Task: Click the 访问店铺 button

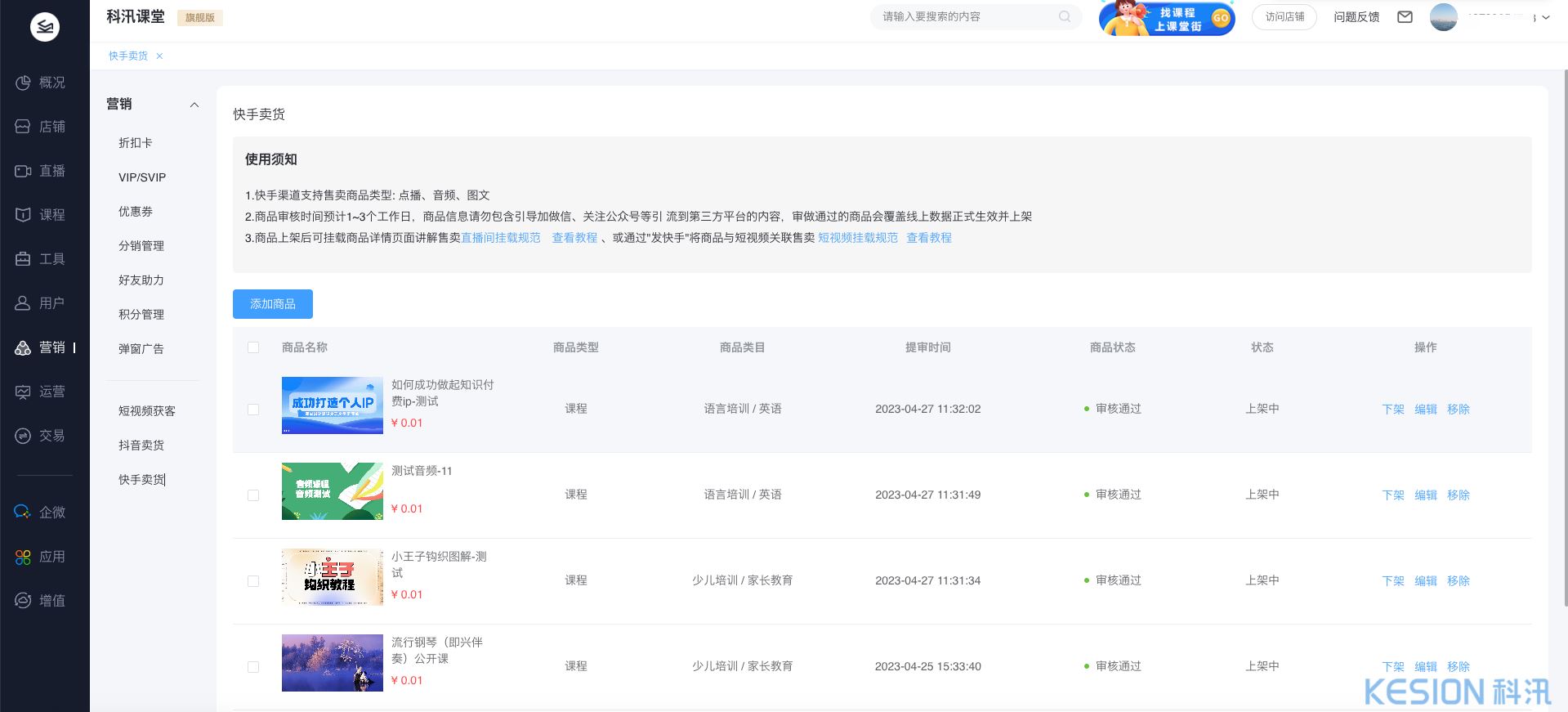Action: pyautogui.click(x=1284, y=17)
